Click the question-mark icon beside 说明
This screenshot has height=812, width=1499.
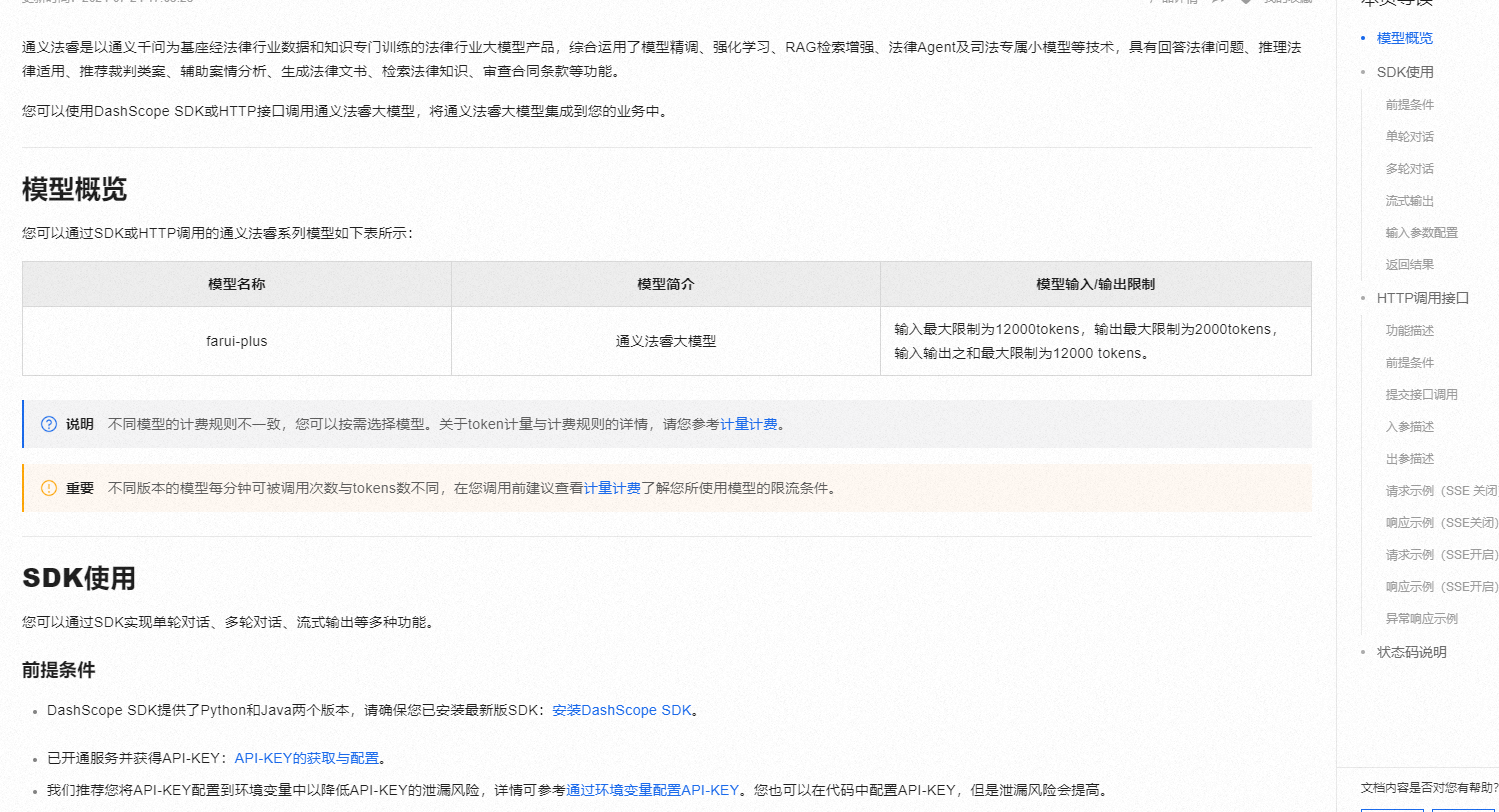point(49,424)
